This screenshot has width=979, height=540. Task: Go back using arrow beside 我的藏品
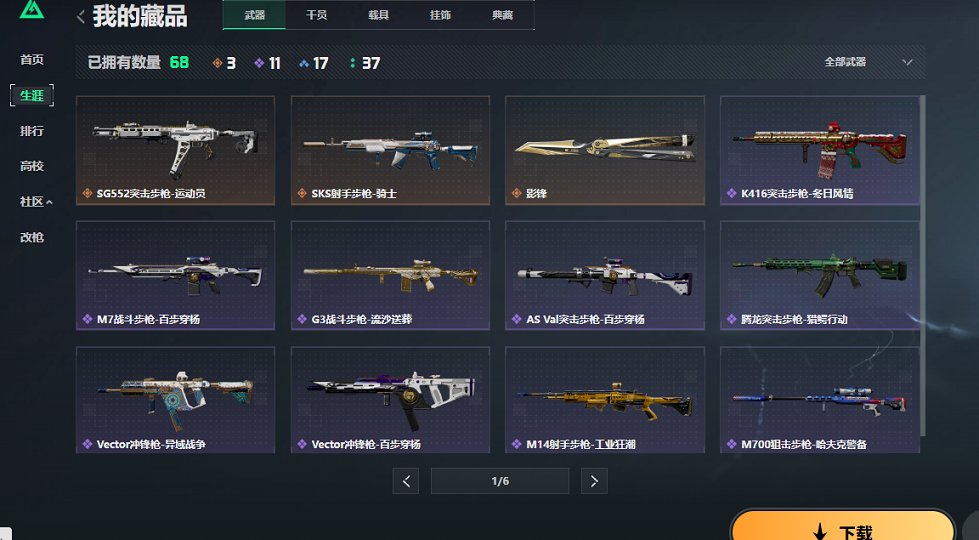tap(81, 17)
